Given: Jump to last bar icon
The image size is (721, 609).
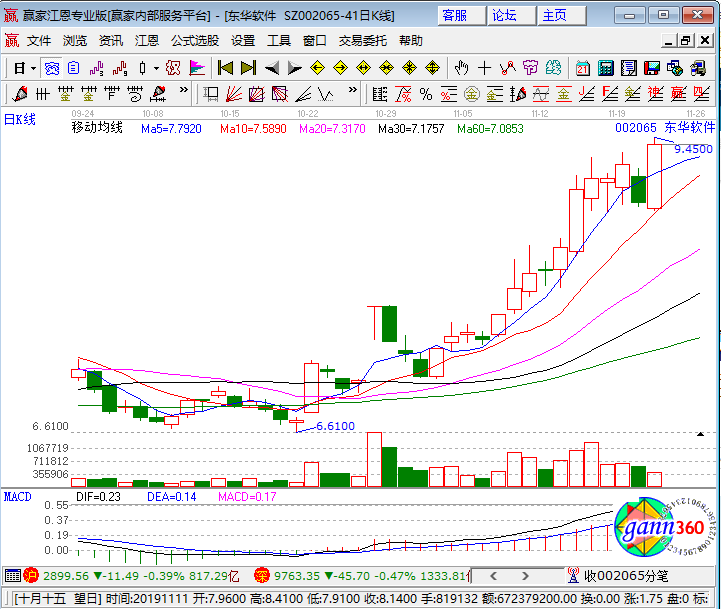Looking at the screenshot, I should coord(248,69).
